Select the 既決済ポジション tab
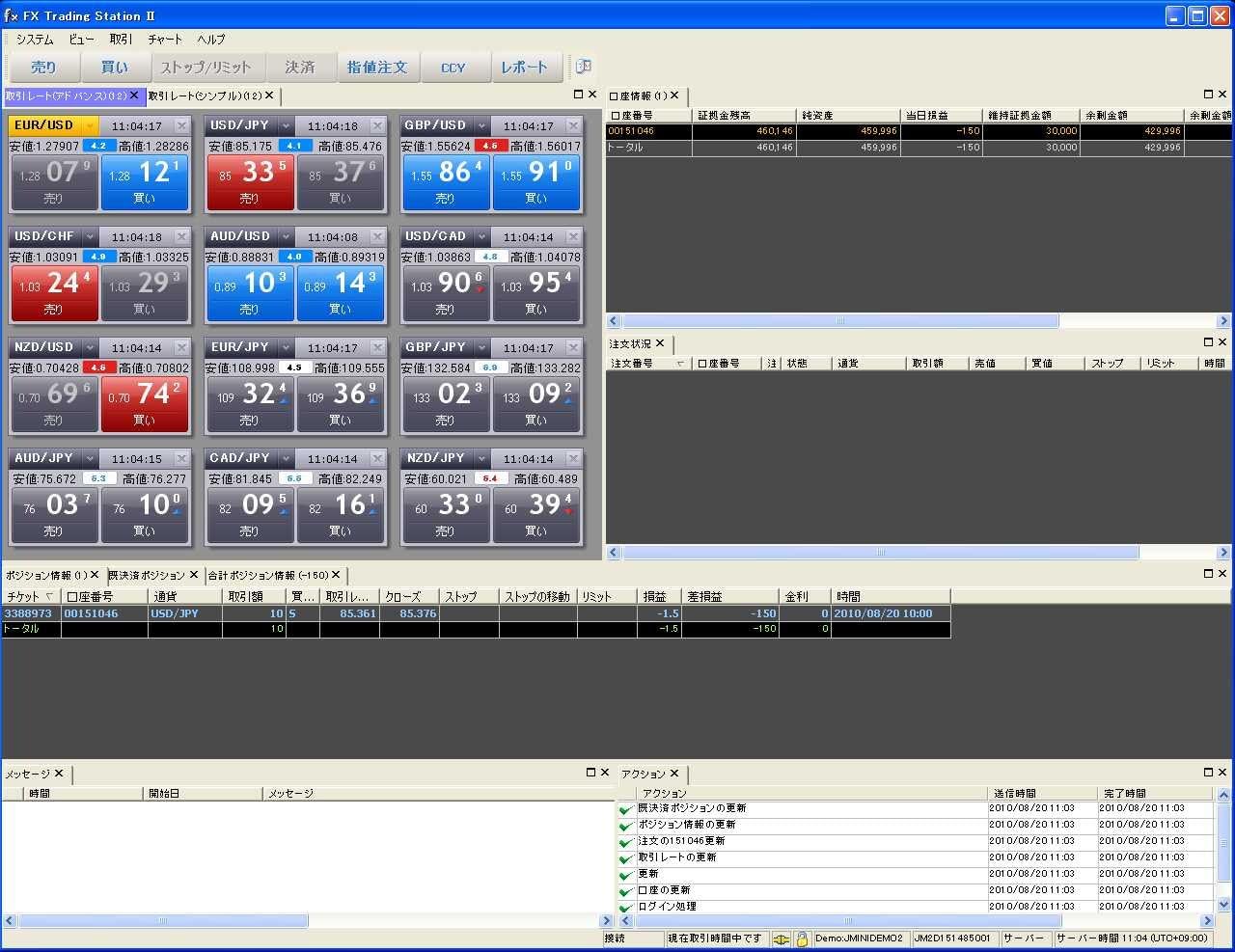The height and width of the screenshot is (952, 1235). (x=147, y=575)
